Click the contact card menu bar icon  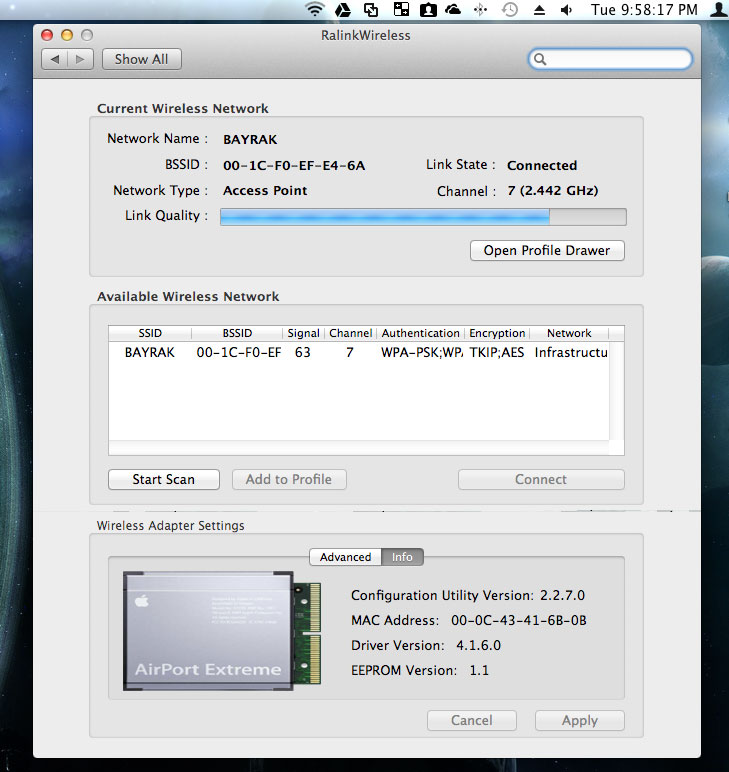428,9
